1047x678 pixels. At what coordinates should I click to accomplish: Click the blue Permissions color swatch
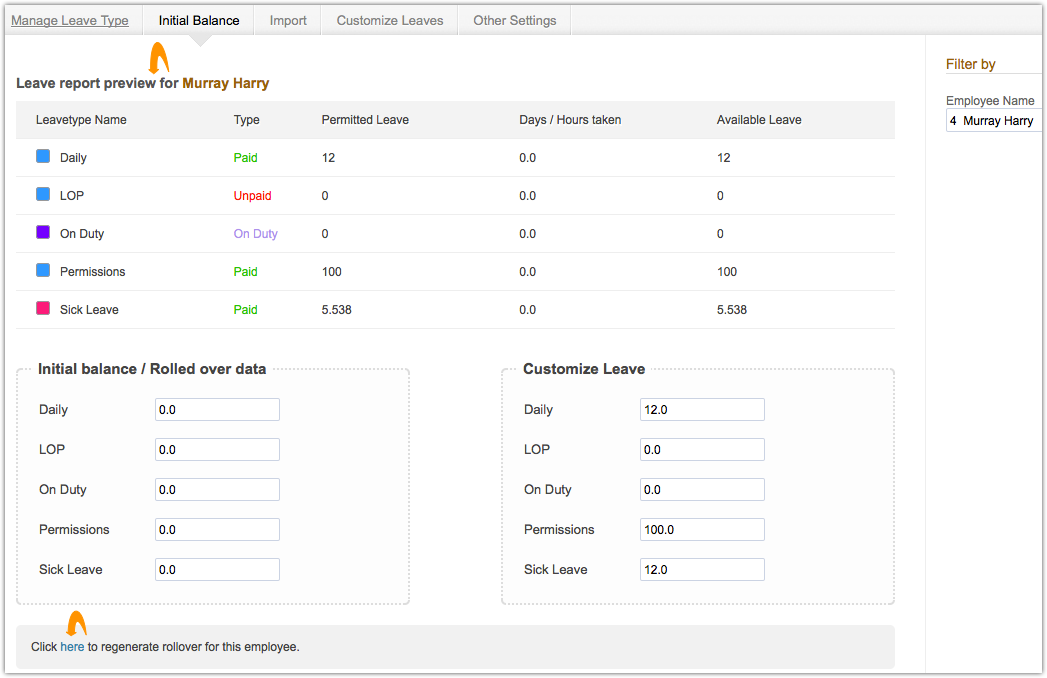43,271
